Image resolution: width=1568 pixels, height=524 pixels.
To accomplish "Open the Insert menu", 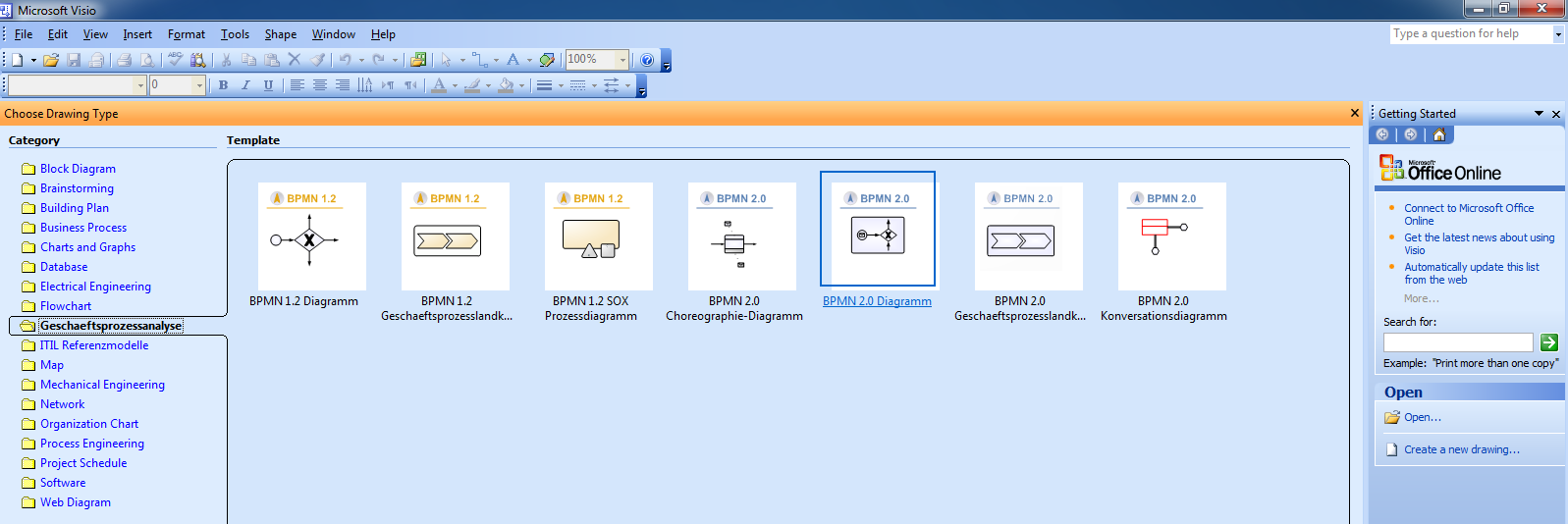I will coord(137,34).
